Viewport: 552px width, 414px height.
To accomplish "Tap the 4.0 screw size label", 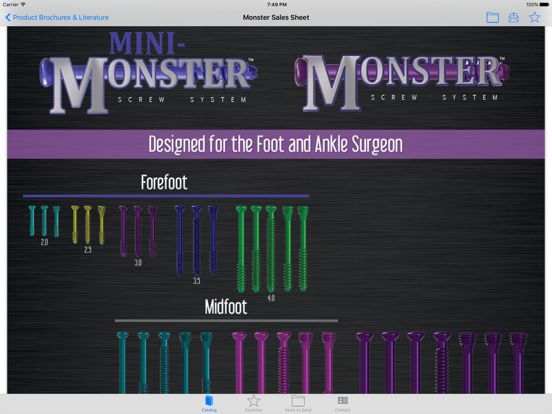I will coord(271,298).
